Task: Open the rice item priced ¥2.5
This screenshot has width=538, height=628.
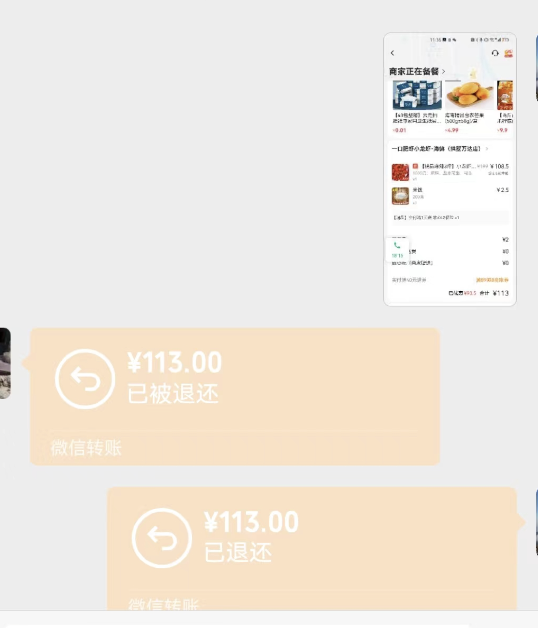Action: [x=450, y=196]
